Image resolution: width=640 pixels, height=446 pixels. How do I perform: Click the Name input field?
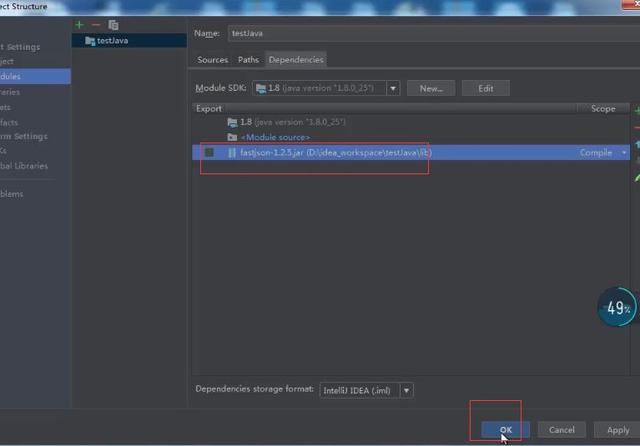[433, 33]
